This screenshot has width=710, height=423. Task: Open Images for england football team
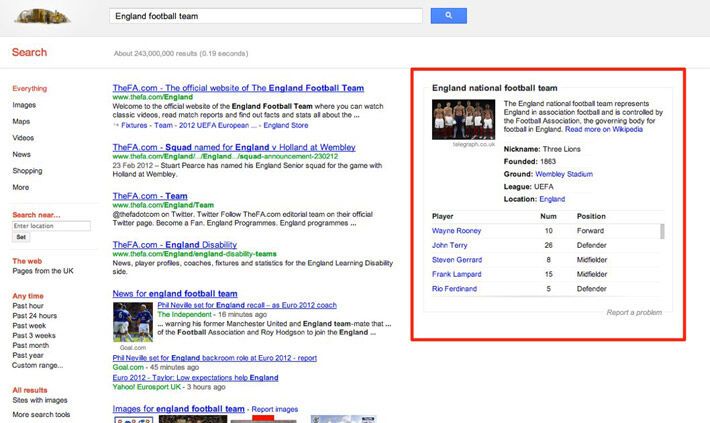tap(178, 409)
